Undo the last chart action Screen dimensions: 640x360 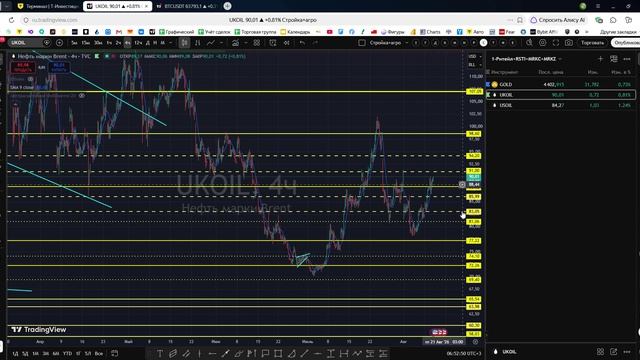(x=302, y=42)
